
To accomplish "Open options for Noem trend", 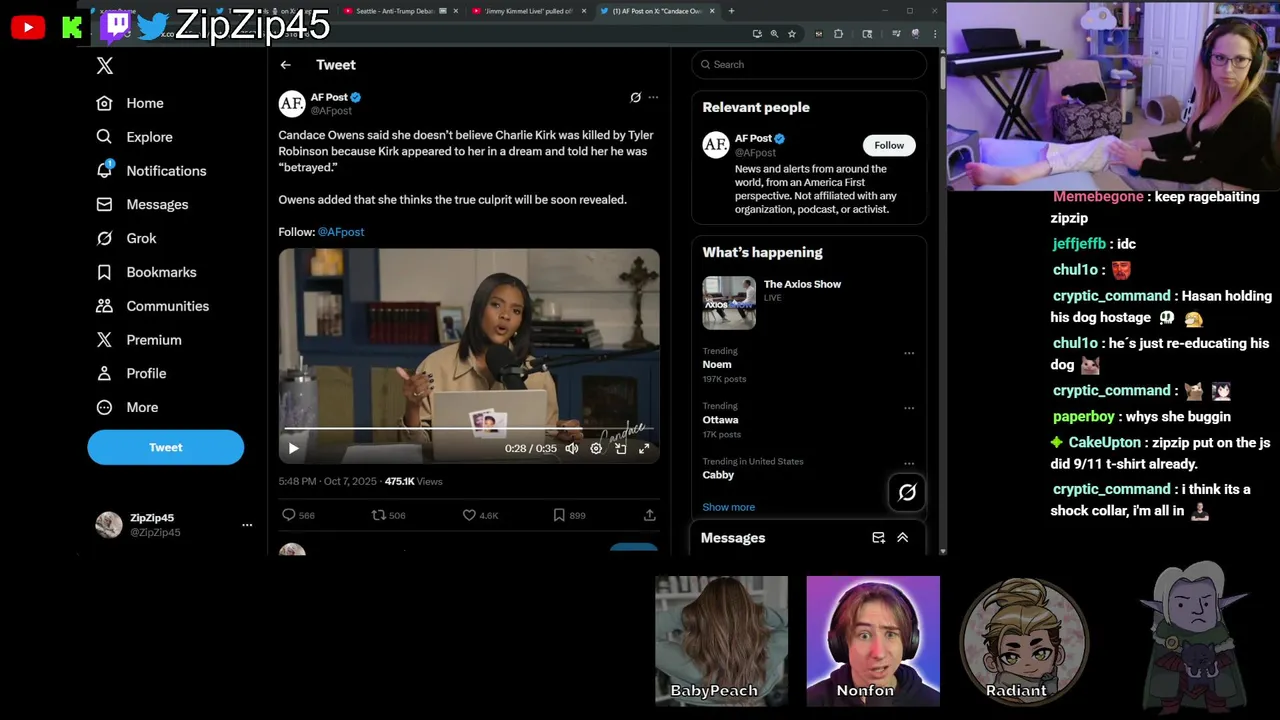I will (x=909, y=353).
